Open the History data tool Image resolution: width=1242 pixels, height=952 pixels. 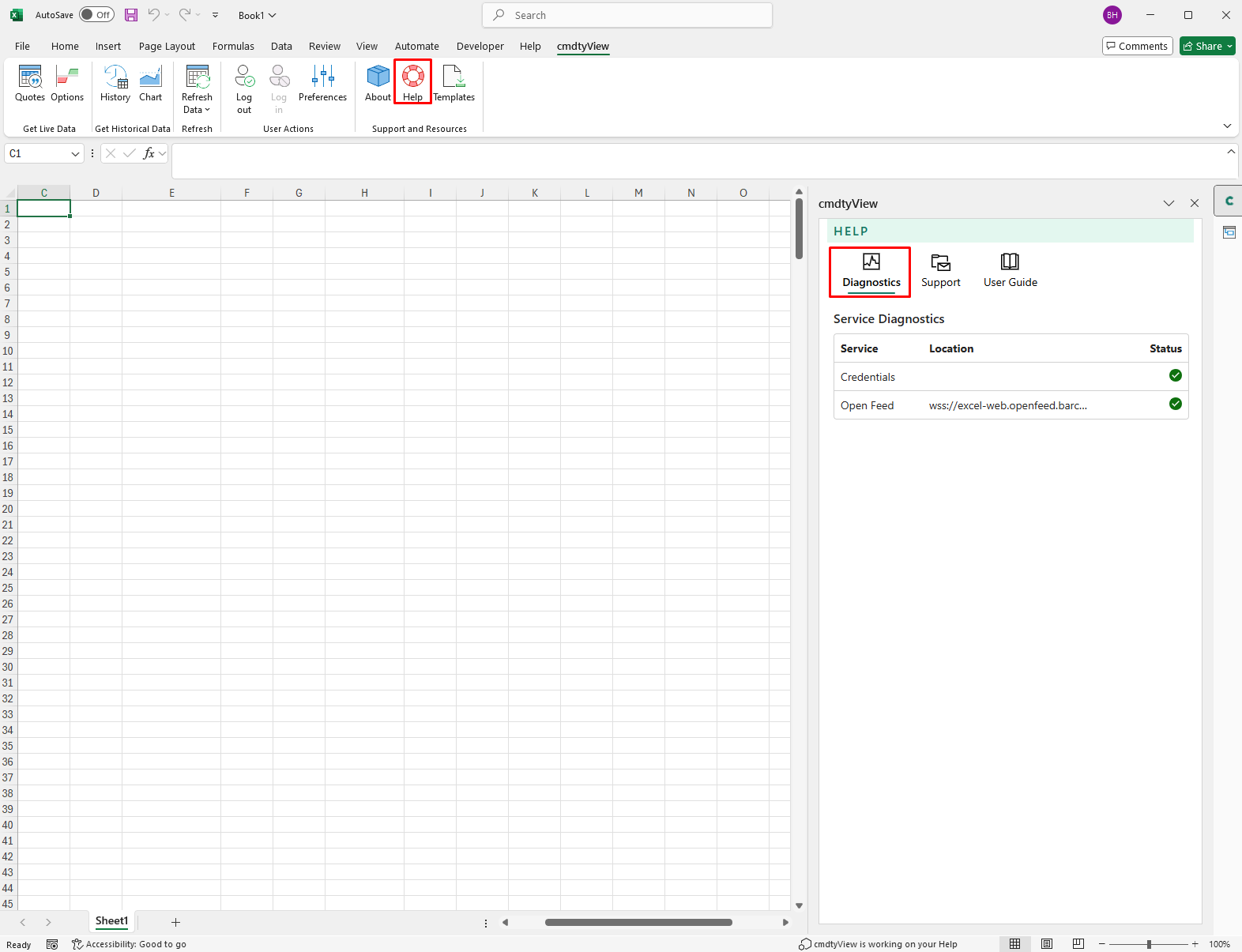pyautogui.click(x=115, y=84)
